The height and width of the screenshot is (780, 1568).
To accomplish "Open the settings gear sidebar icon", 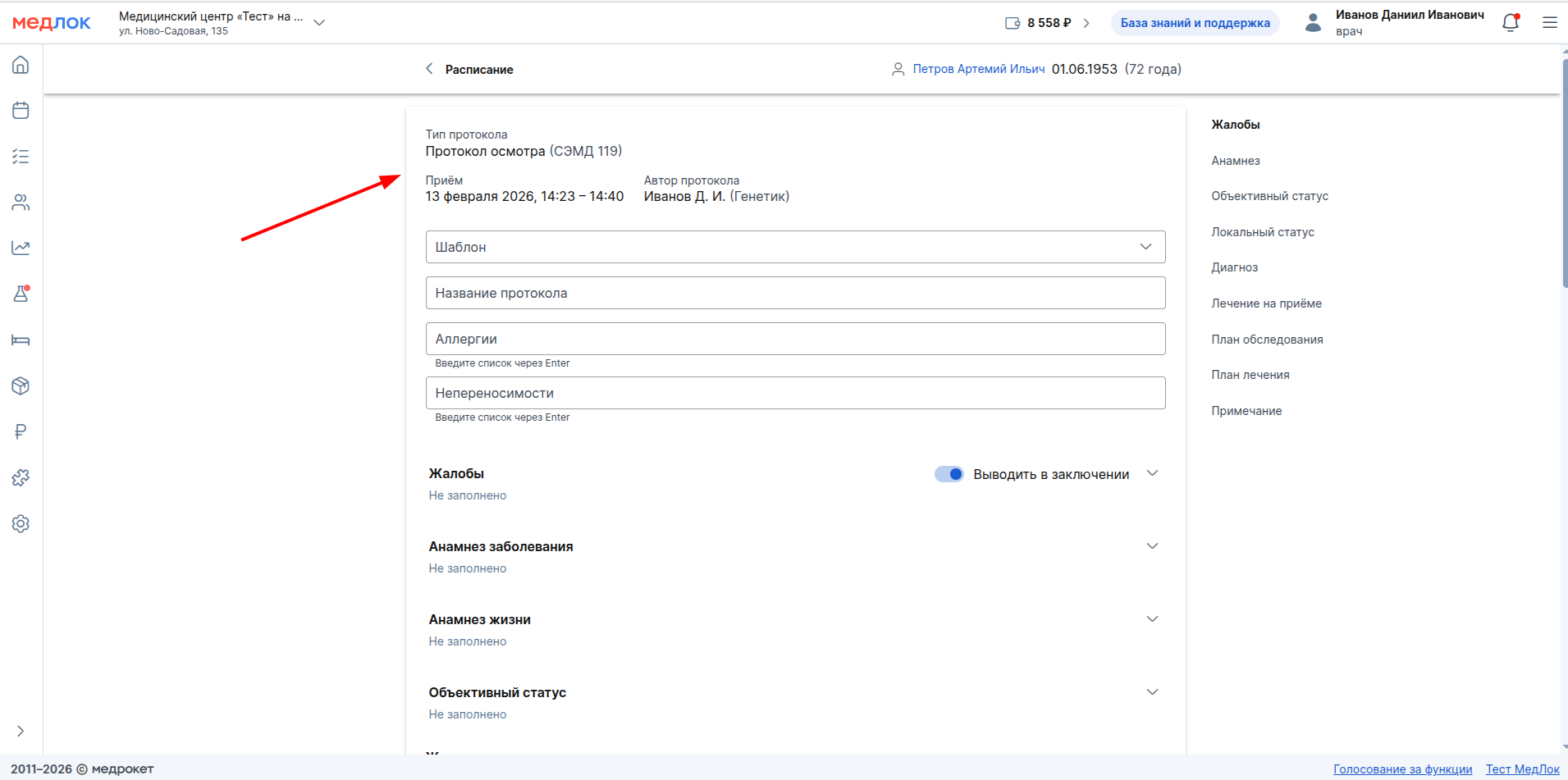I will (x=21, y=523).
